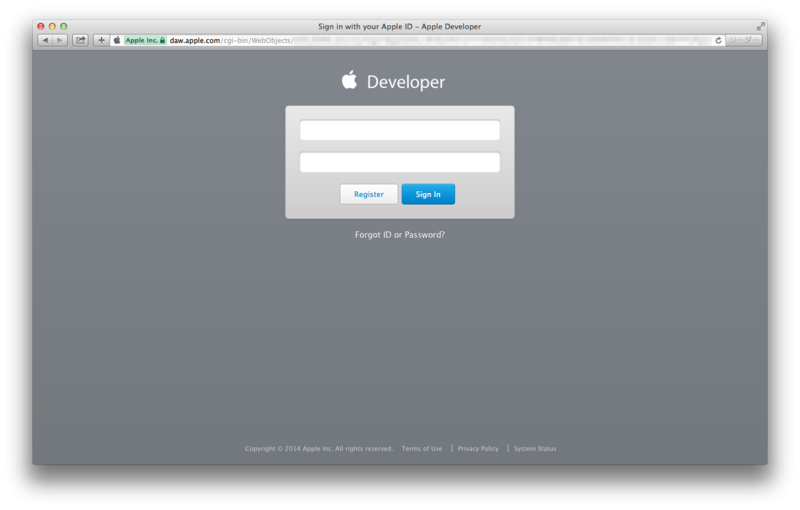The width and height of the screenshot is (800, 510).
Task: Open the Forgot ID or Password? link
Action: (x=399, y=235)
